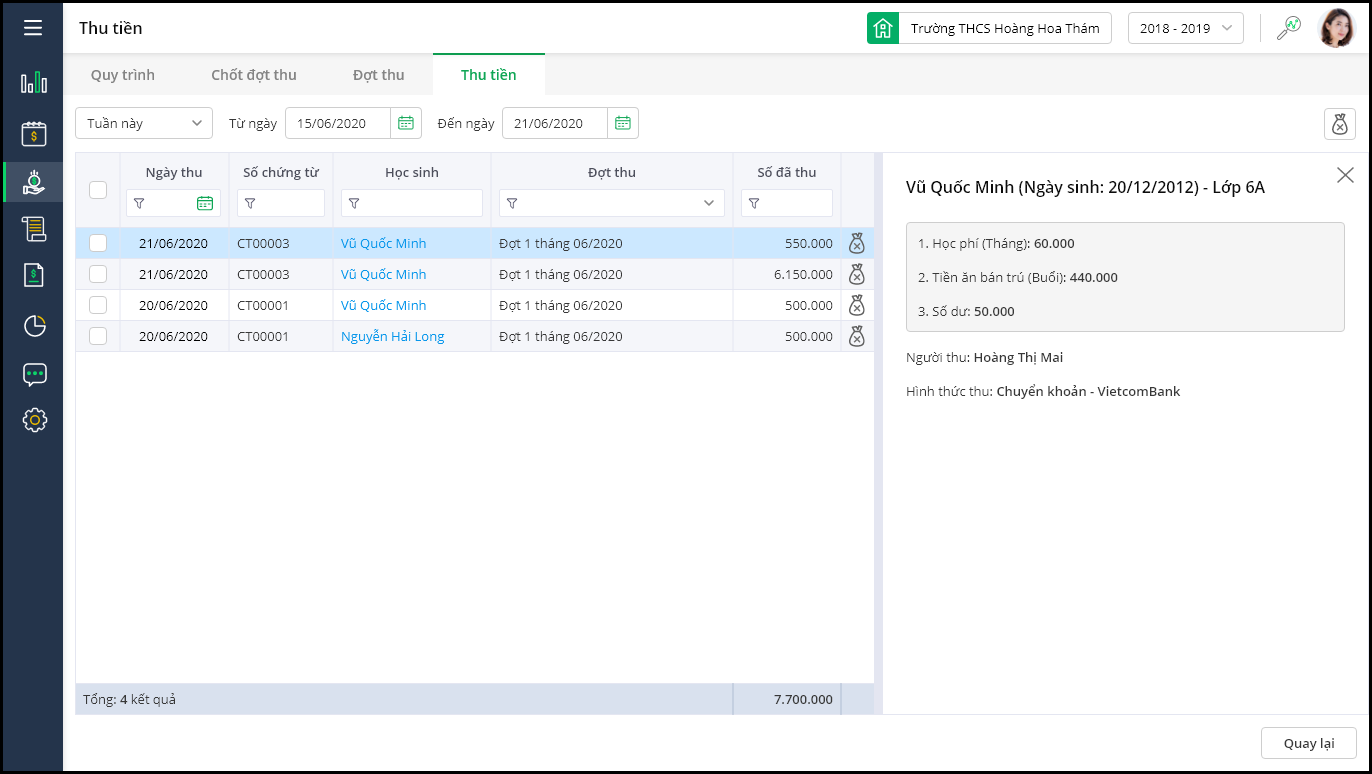Expand the Tuần này period dropdown

[x=144, y=123]
